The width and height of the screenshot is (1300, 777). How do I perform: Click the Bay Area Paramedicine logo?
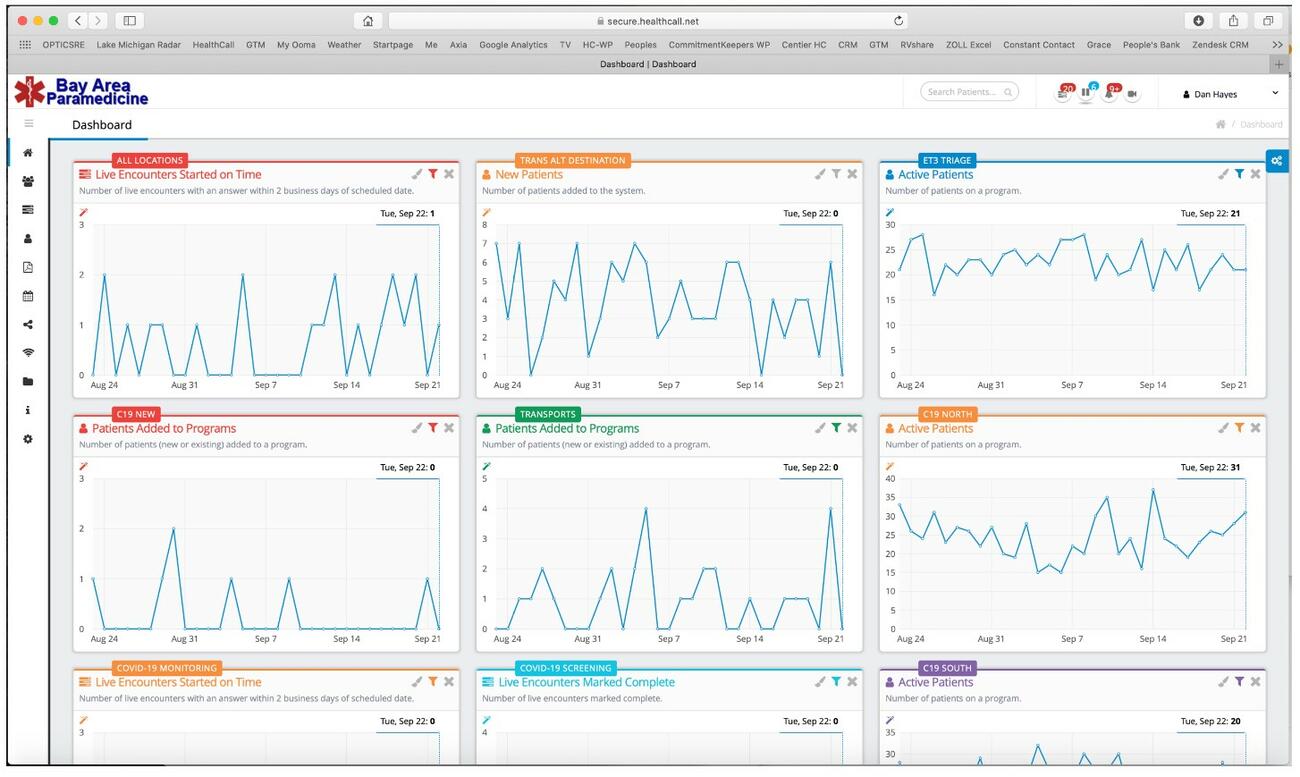pyautogui.click(x=82, y=92)
